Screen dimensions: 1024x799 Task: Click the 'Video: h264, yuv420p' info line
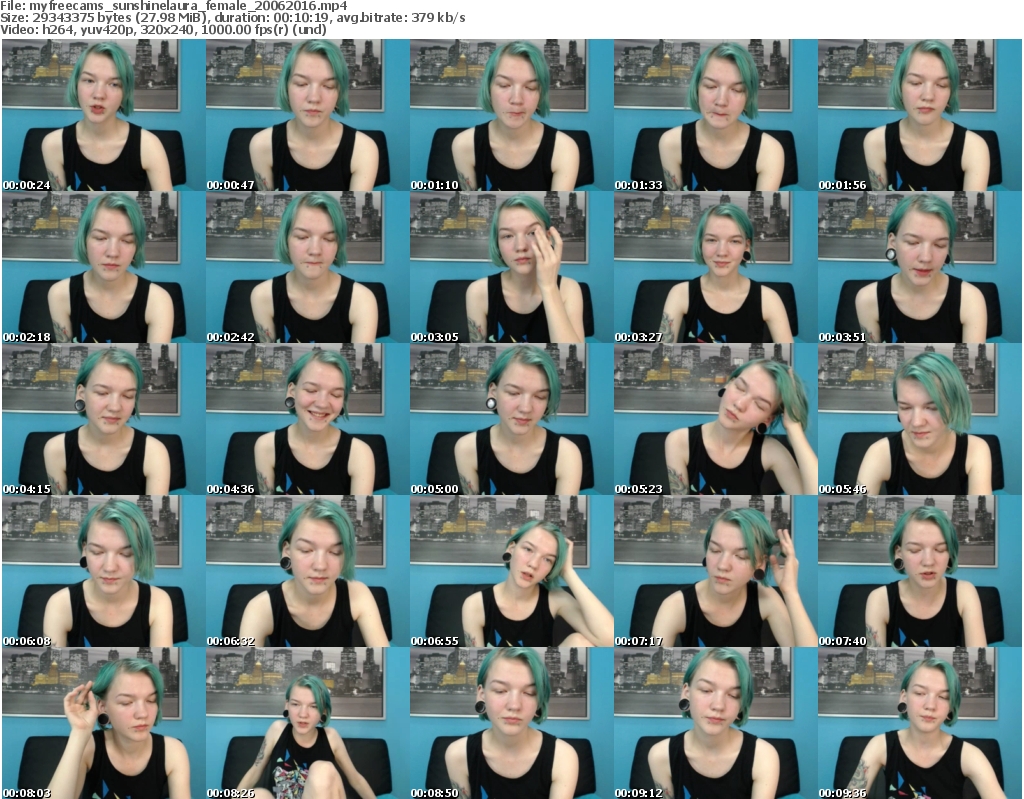click(x=163, y=29)
